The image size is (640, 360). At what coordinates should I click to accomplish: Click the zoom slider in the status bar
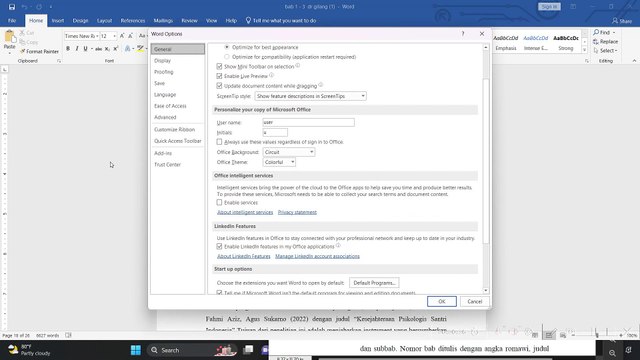click(597, 335)
